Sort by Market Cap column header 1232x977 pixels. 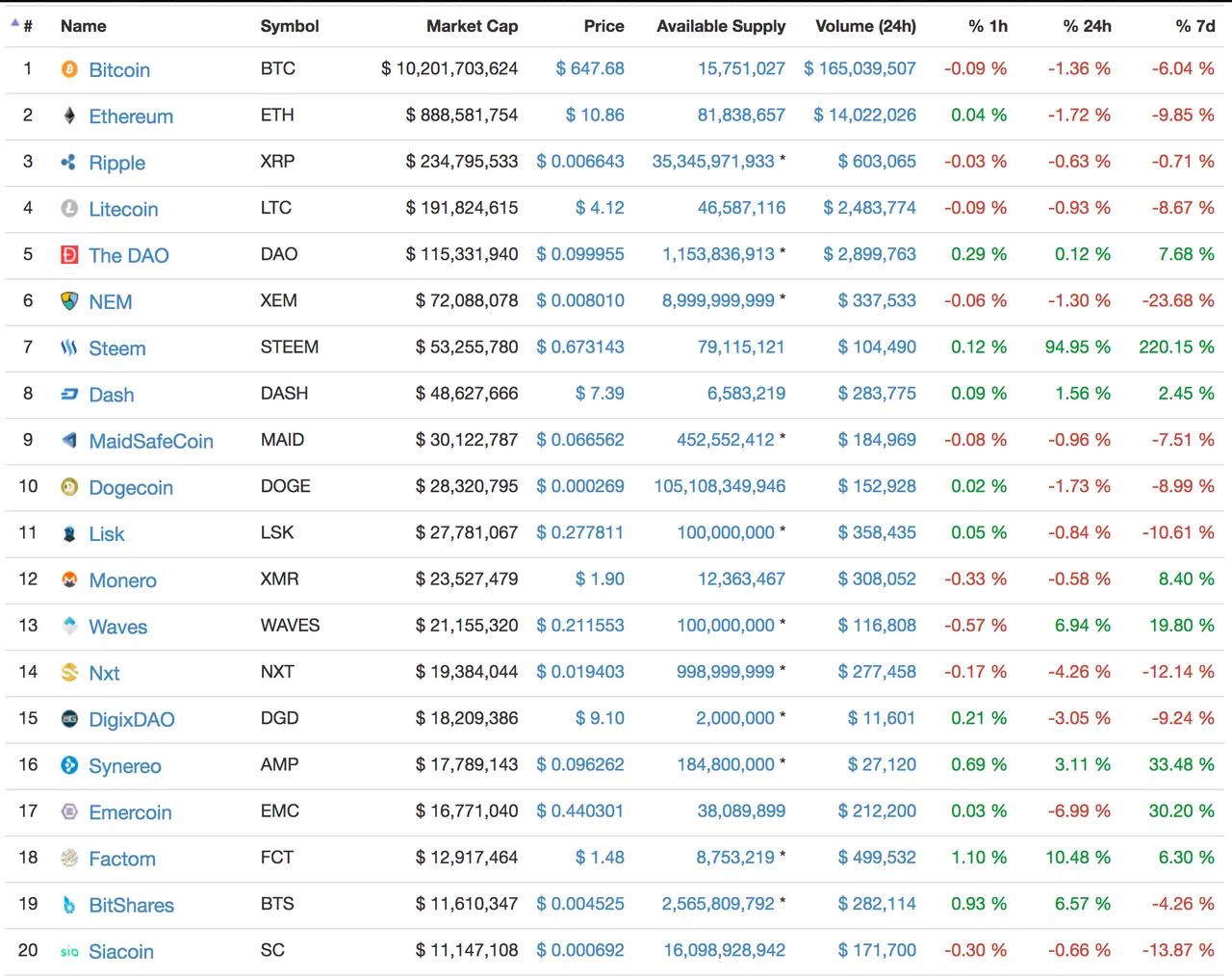pos(472,26)
